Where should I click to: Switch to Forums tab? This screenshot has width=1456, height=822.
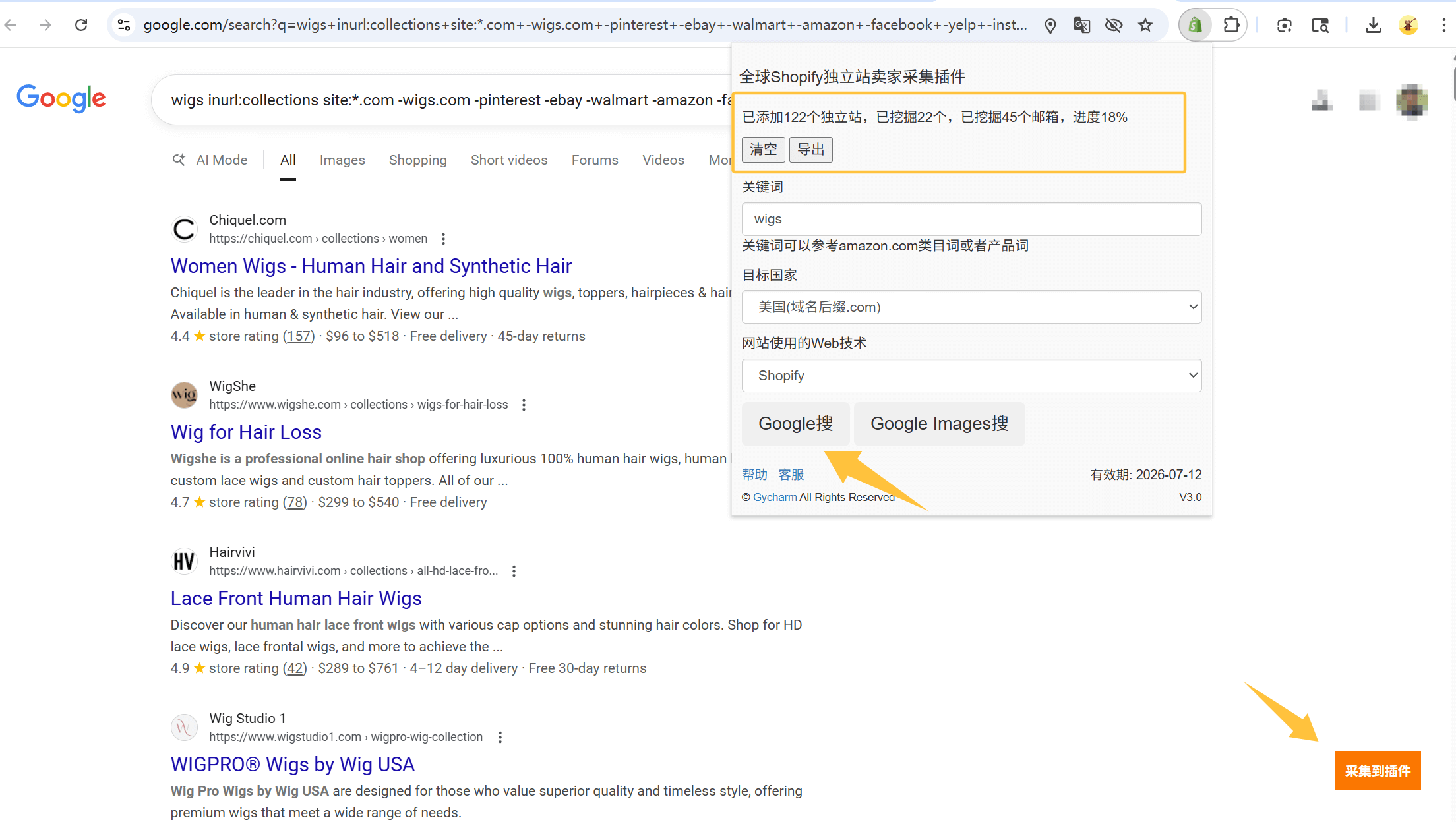[595, 160]
